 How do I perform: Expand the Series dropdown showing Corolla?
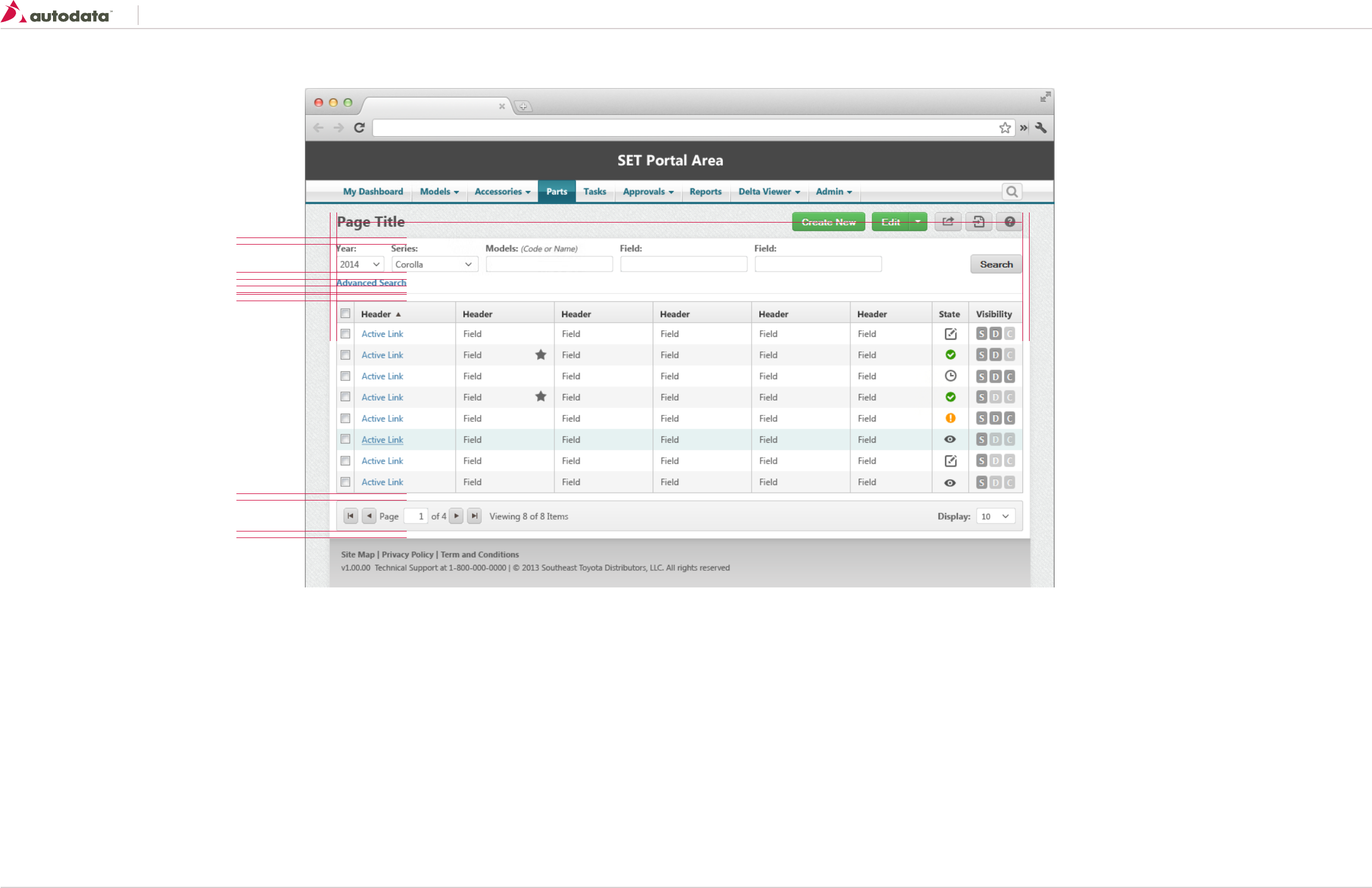[434, 264]
